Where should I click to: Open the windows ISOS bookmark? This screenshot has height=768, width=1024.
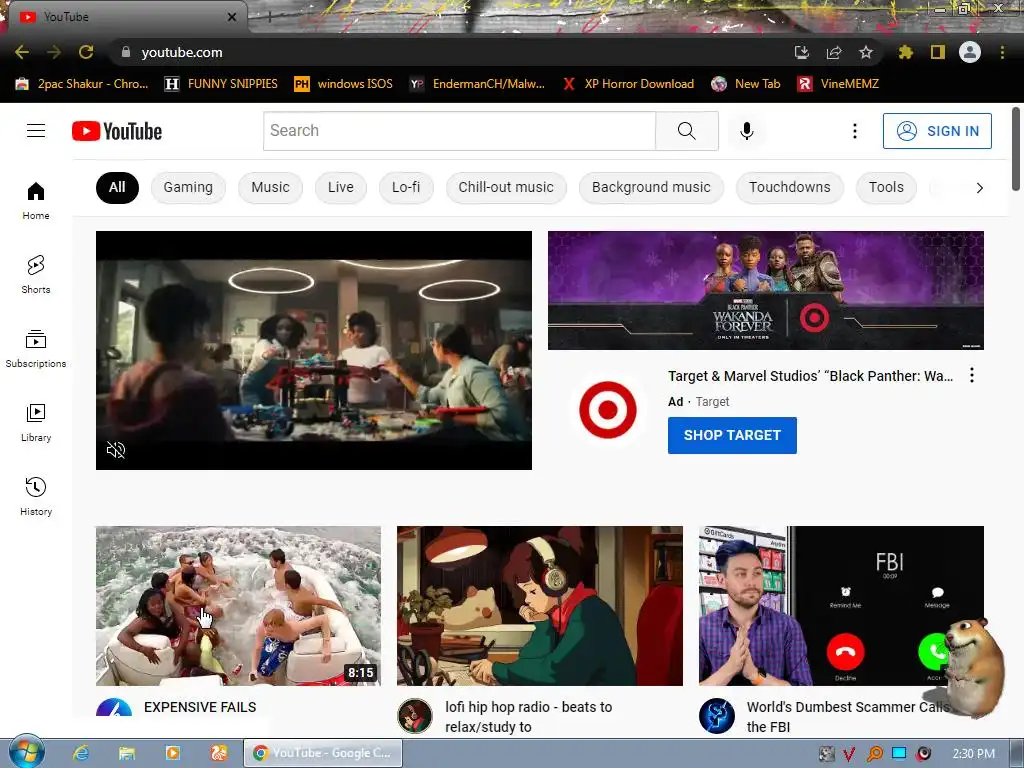344,84
